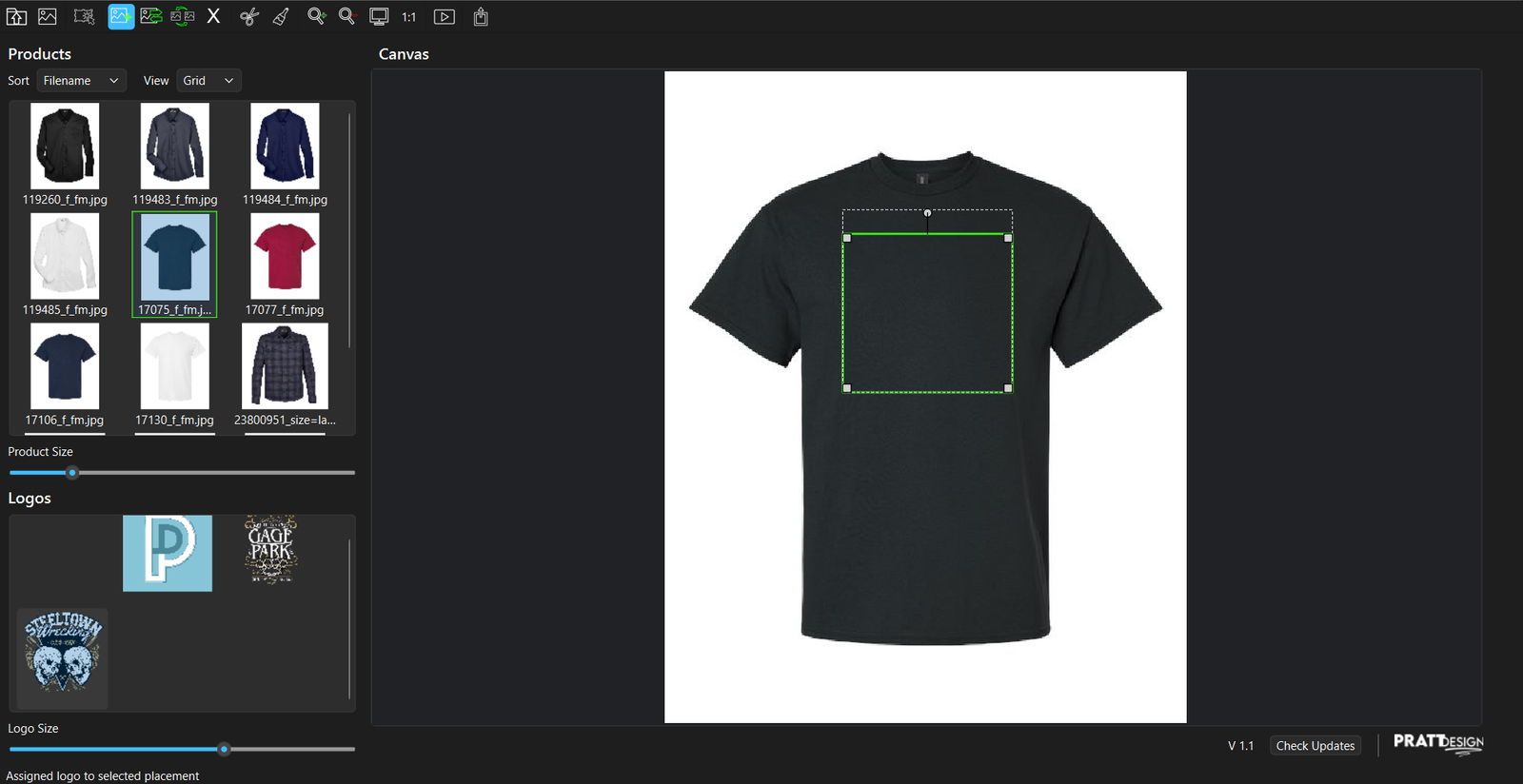1523x784 pixels.
Task: Click the products panel vertical scrollbar
Action: point(349,230)
